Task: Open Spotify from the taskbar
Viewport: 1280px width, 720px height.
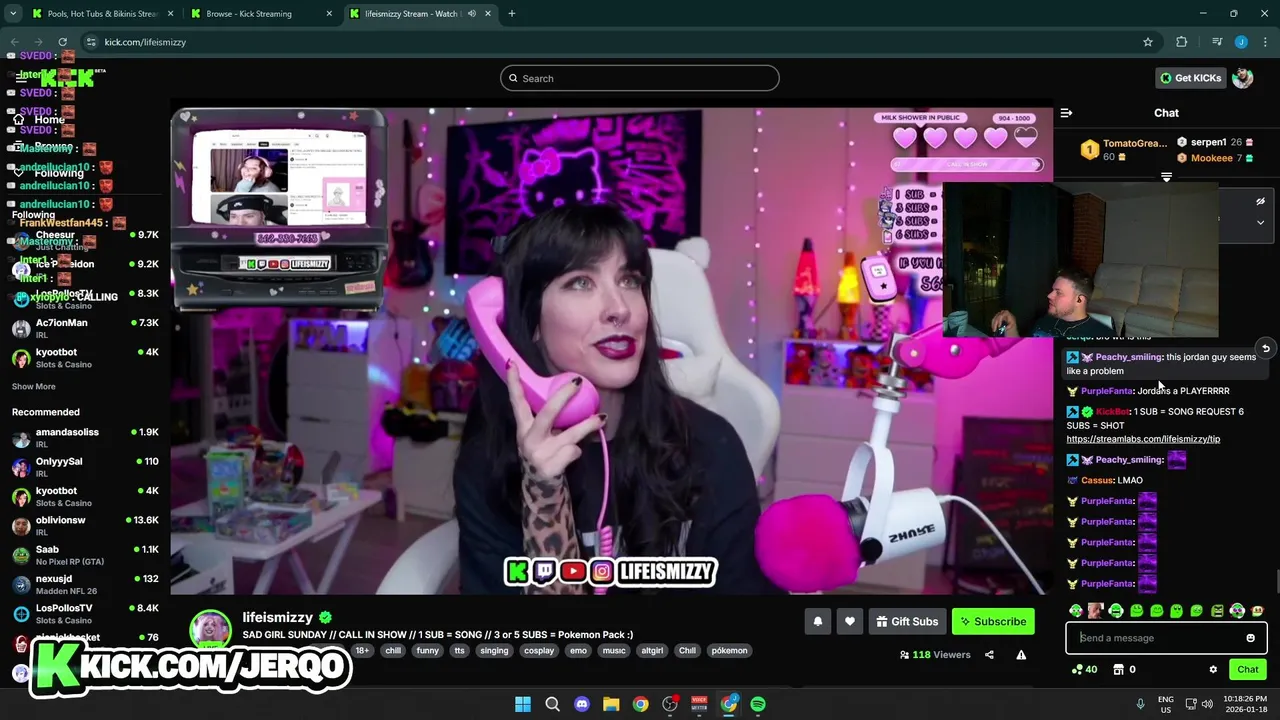Action: pos(758,704)
